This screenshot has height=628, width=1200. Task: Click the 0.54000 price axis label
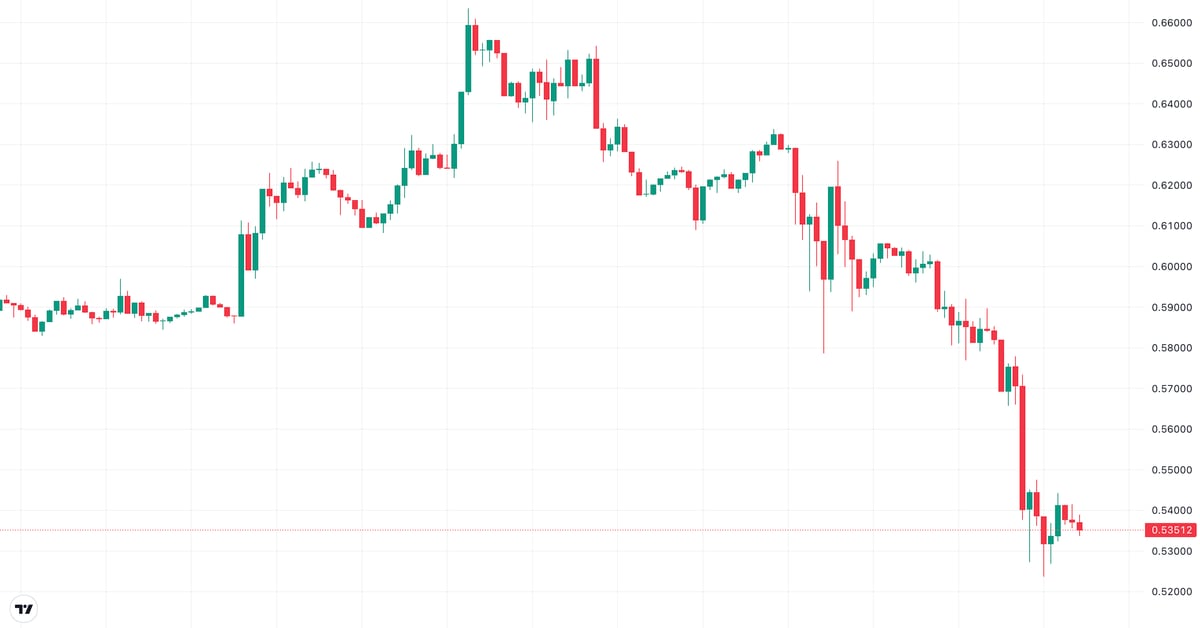pyautogui.click(x=1170, y=511)
